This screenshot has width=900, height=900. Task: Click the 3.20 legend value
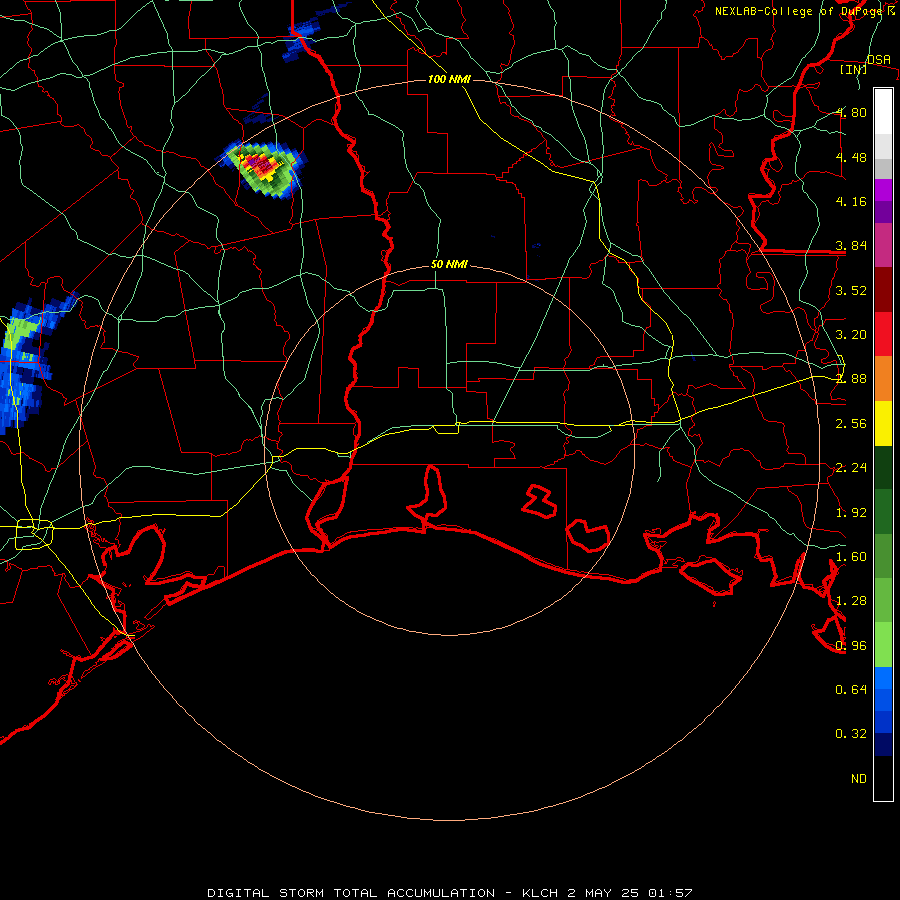point(851,335)
